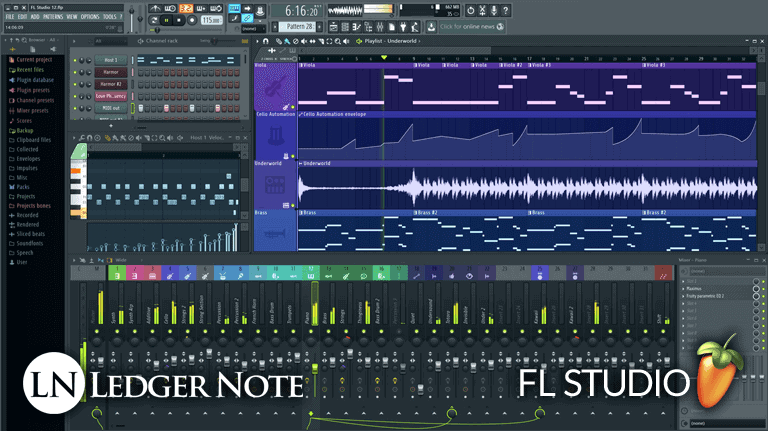
Task: Select the playlist draw pencil tool
Action: pos(278,42)
